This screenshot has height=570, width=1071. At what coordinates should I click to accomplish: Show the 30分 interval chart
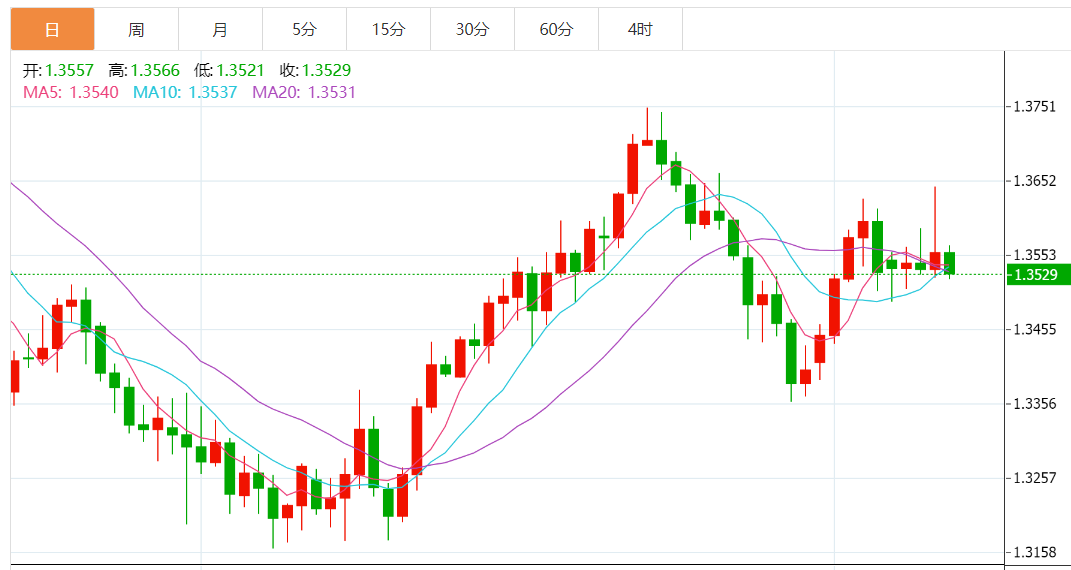(472, 30)
